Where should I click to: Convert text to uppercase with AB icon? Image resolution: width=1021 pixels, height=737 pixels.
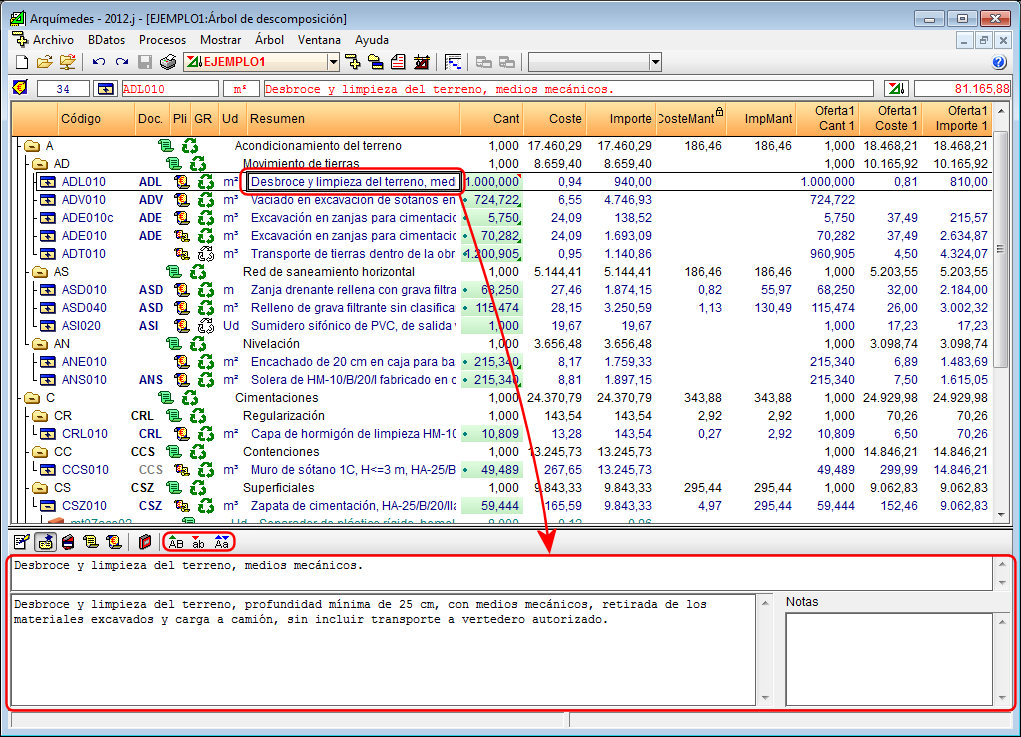click(176, 542)
